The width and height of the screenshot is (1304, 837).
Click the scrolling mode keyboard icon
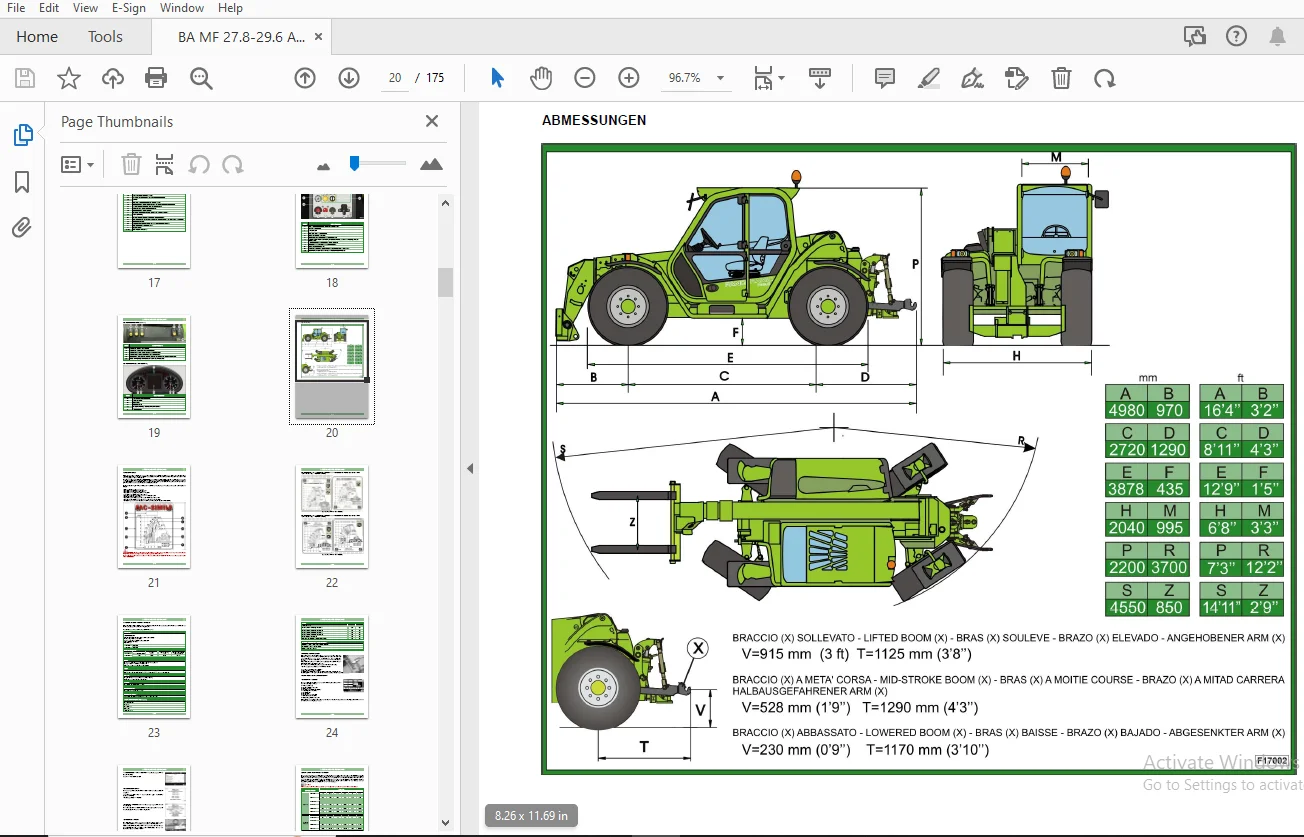820,78
